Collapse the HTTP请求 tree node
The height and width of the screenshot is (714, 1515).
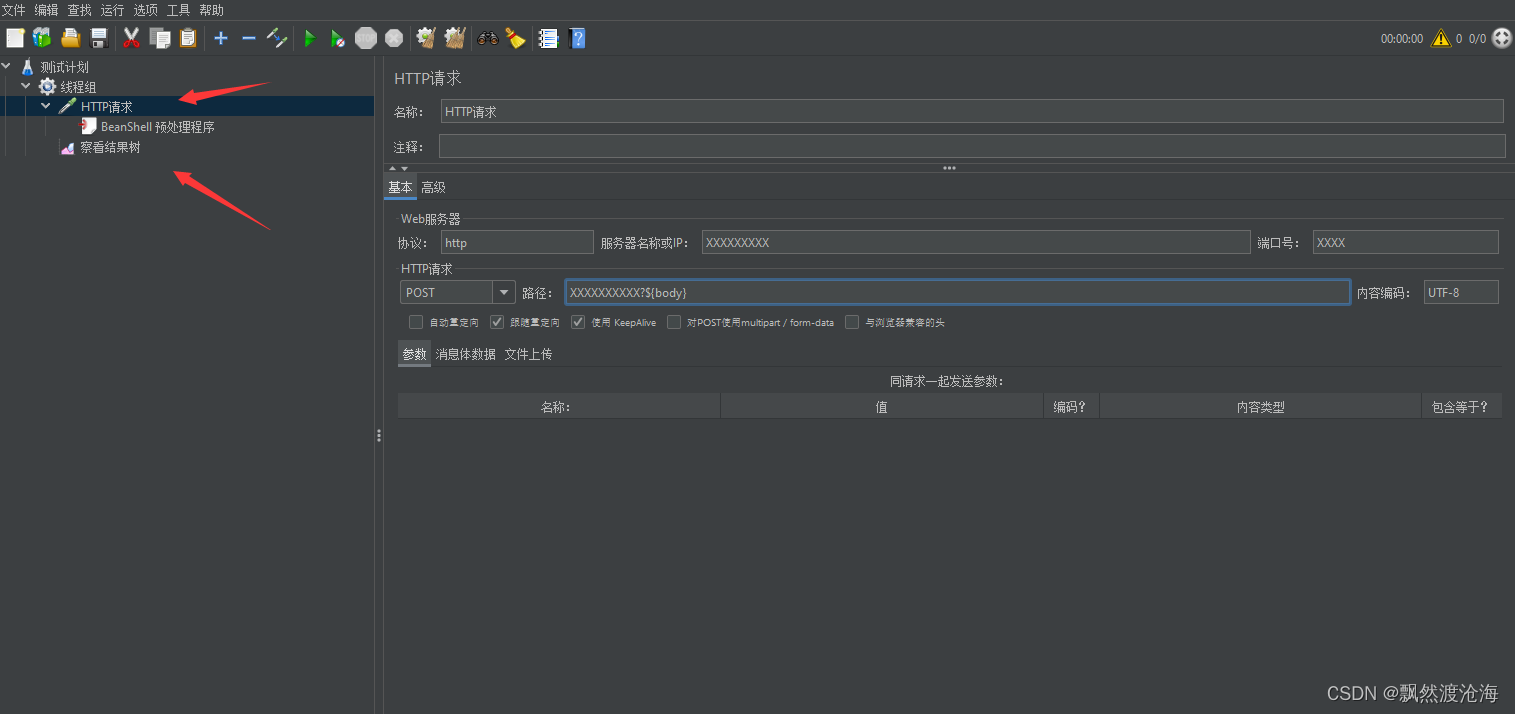point(46,106)
